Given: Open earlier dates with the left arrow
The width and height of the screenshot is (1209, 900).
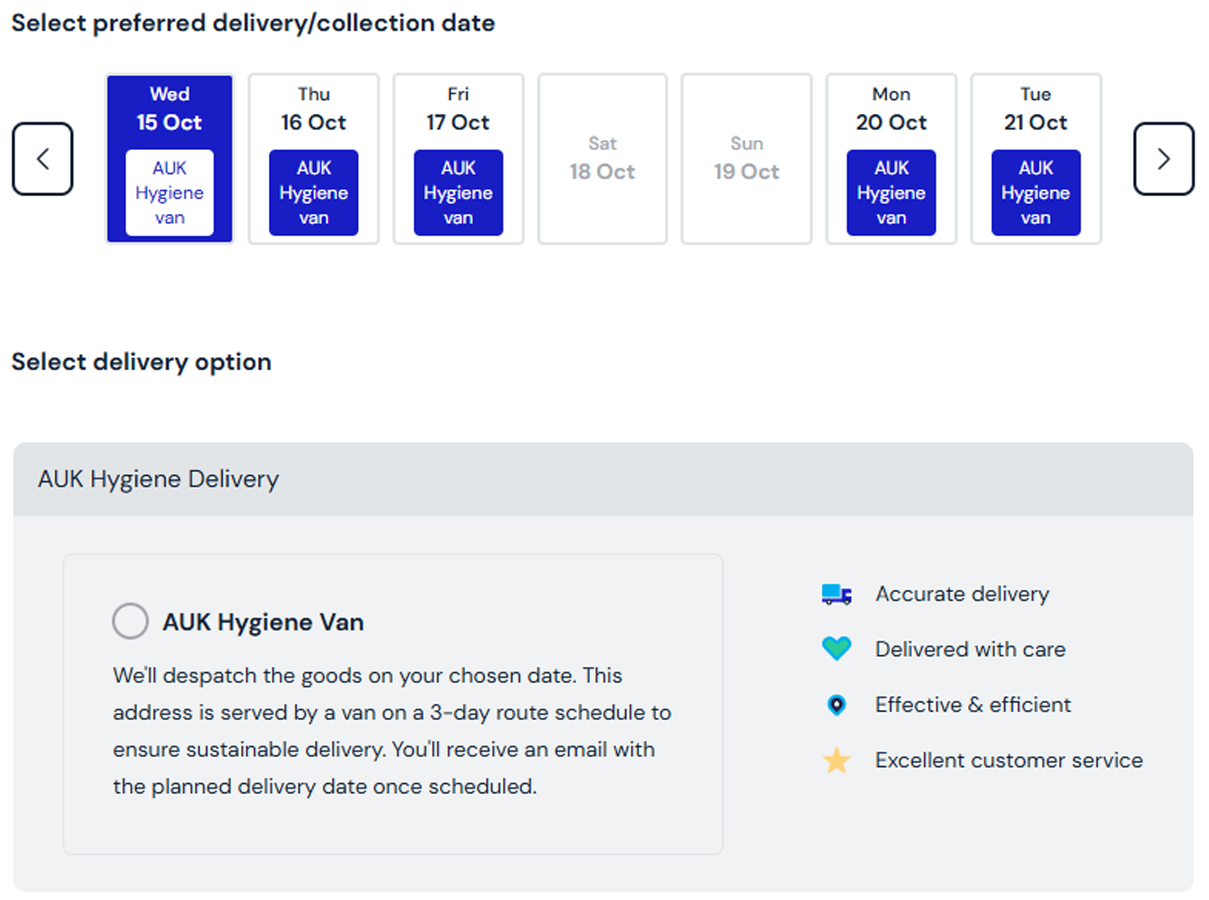Looking at the screenshot, I should [42, 158].
